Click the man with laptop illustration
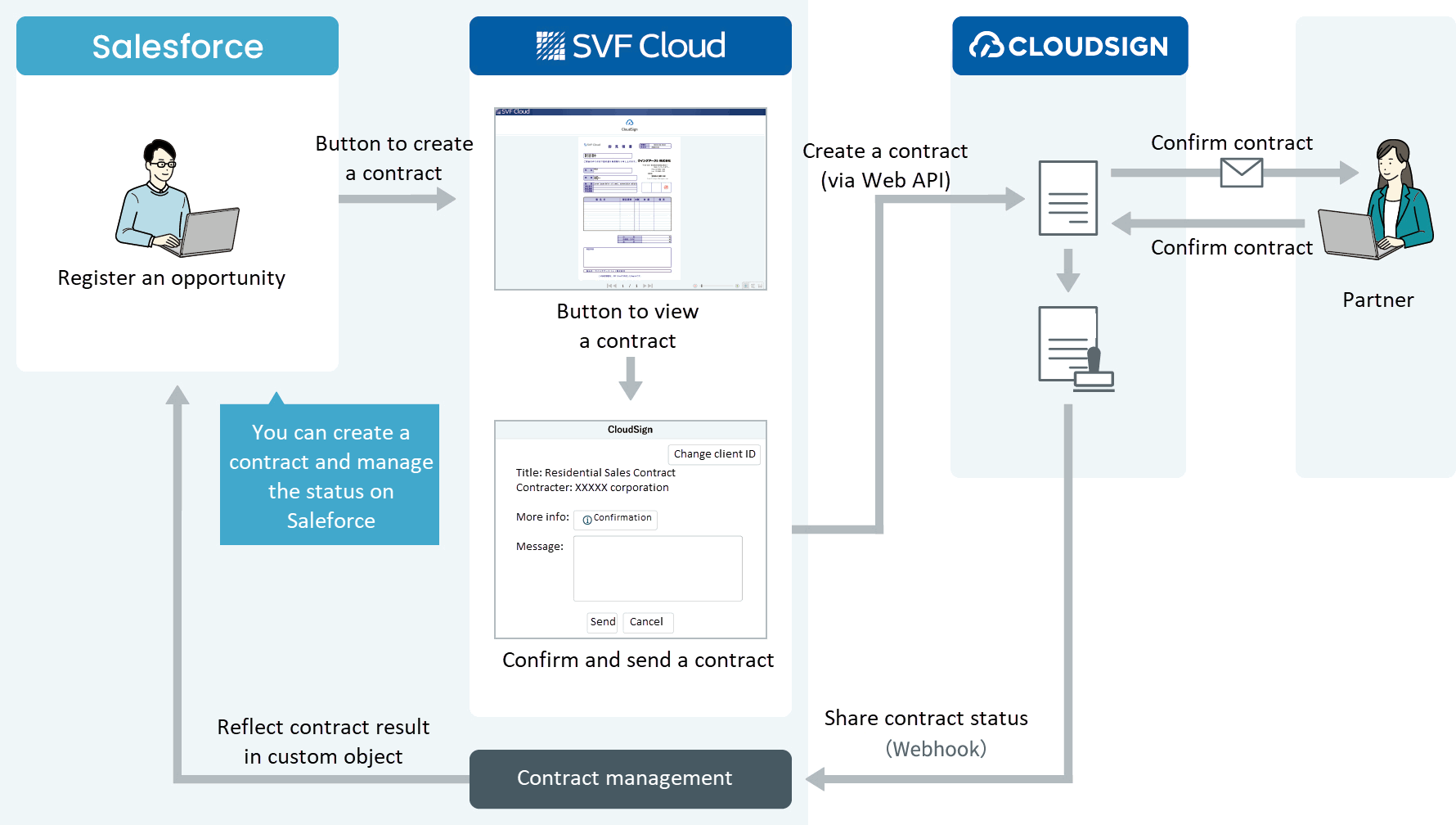 [177, 198]
